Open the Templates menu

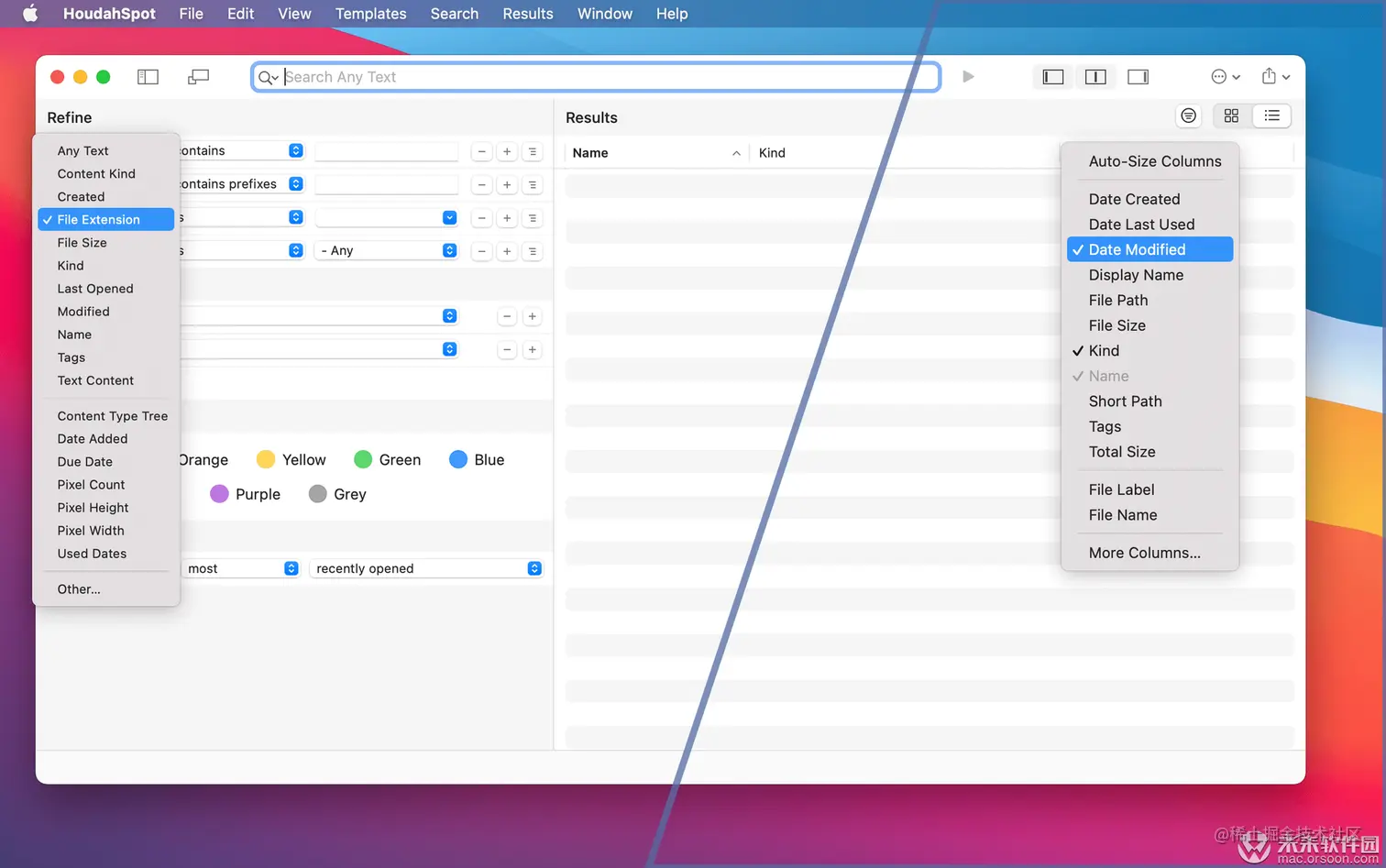pos(370,14)
